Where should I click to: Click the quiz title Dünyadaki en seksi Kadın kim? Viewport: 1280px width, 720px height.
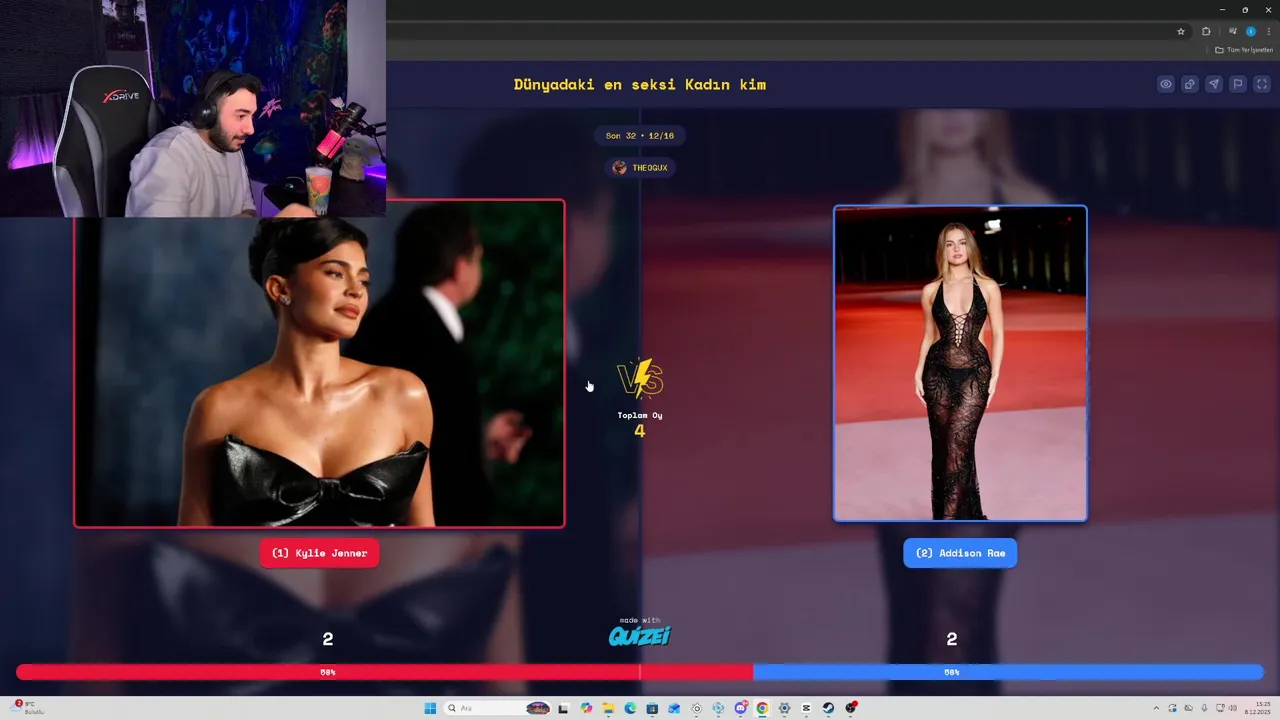click(x=640, y=84)
